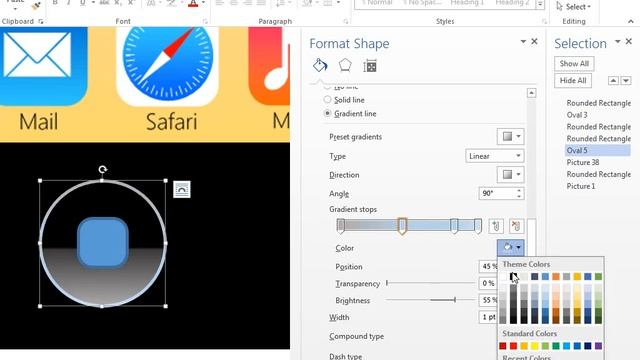Open the Preset gradients dropdown
640x360 pixels.
click(x=511, y=136)
